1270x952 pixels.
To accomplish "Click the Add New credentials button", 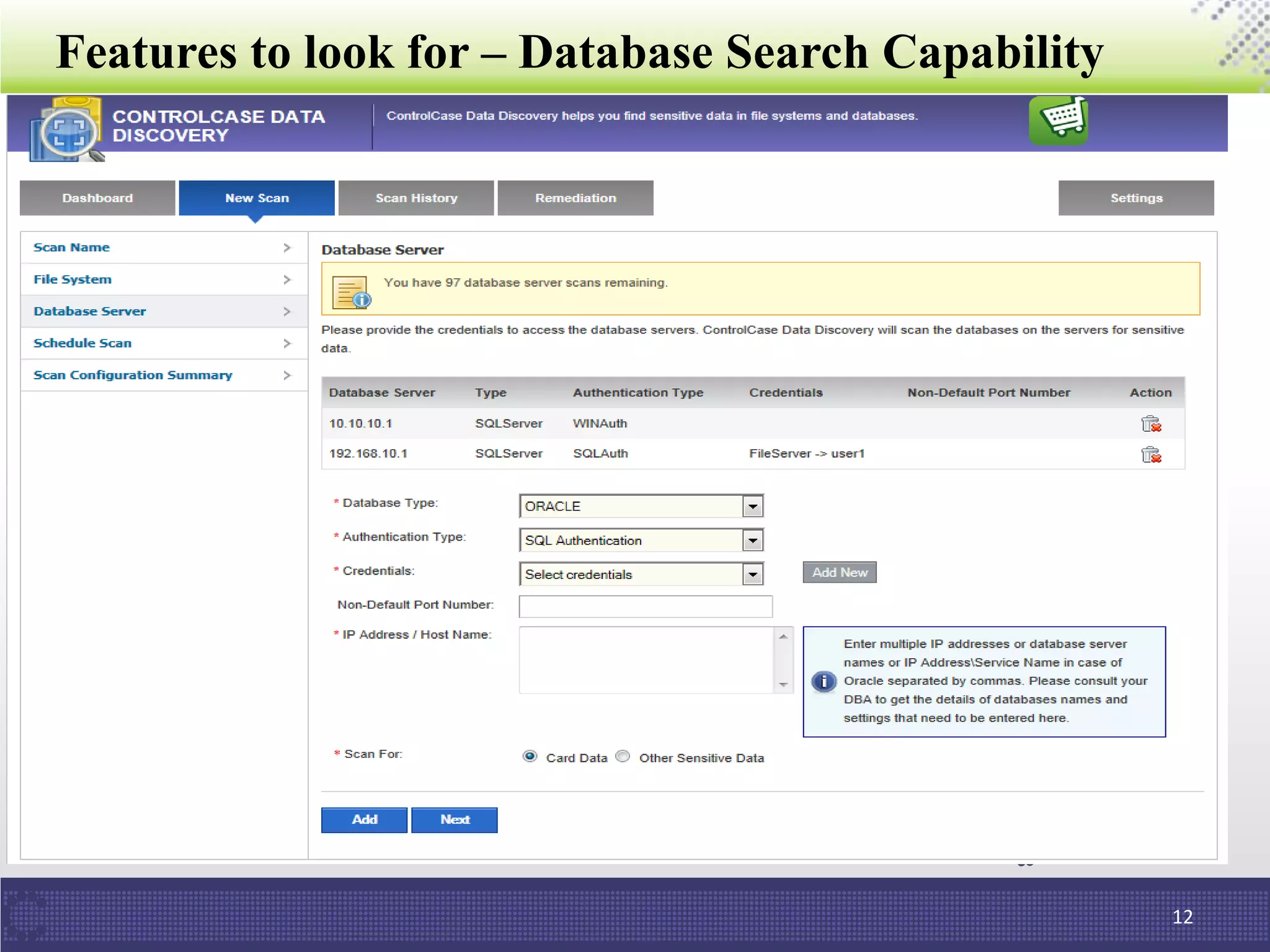I will [x=840, y=573].
